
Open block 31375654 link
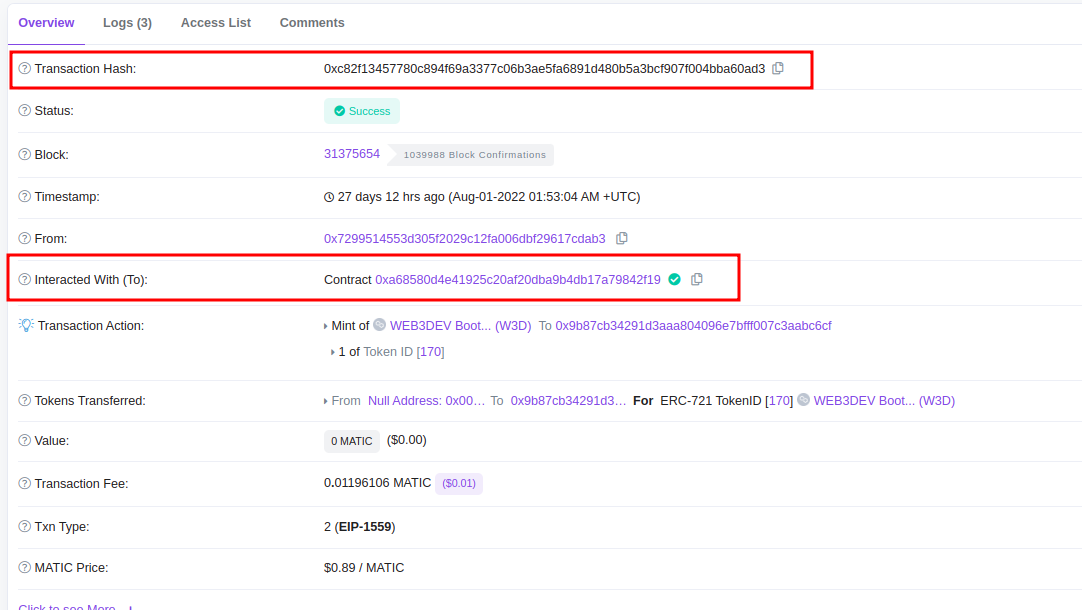[x=352, y=154]
